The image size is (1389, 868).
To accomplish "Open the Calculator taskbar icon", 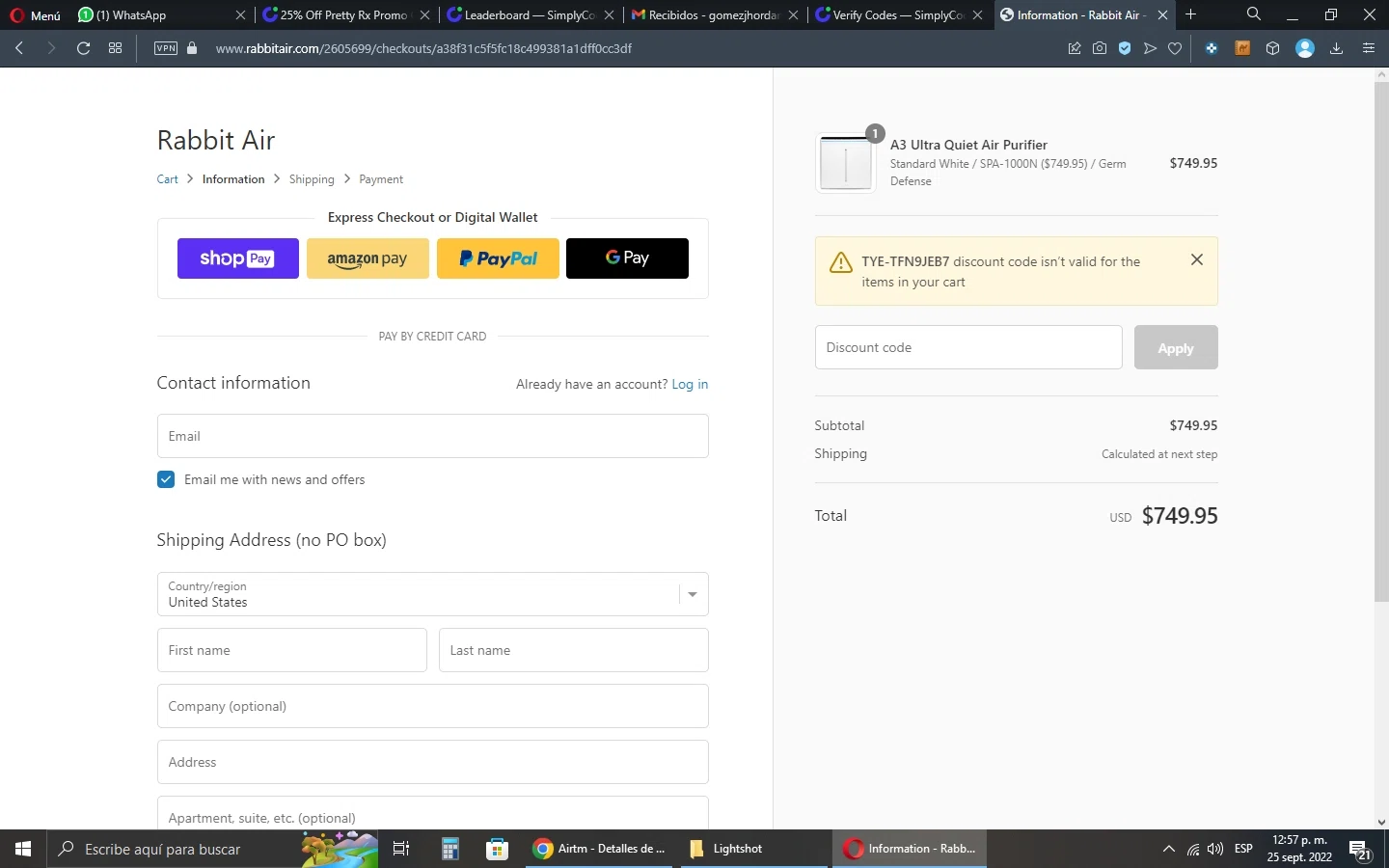I will 449,849.
